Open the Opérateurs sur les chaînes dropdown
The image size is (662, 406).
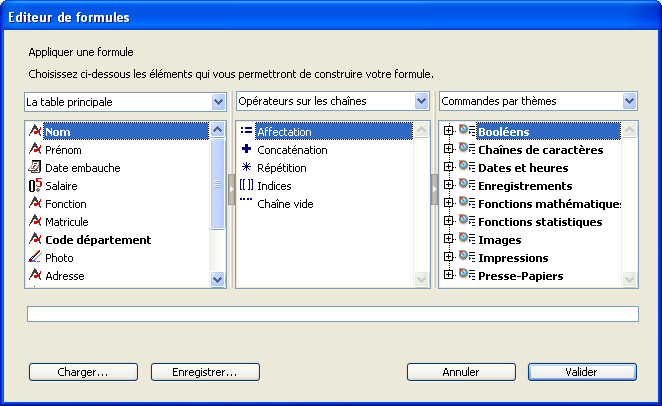[x=421, y=102]
